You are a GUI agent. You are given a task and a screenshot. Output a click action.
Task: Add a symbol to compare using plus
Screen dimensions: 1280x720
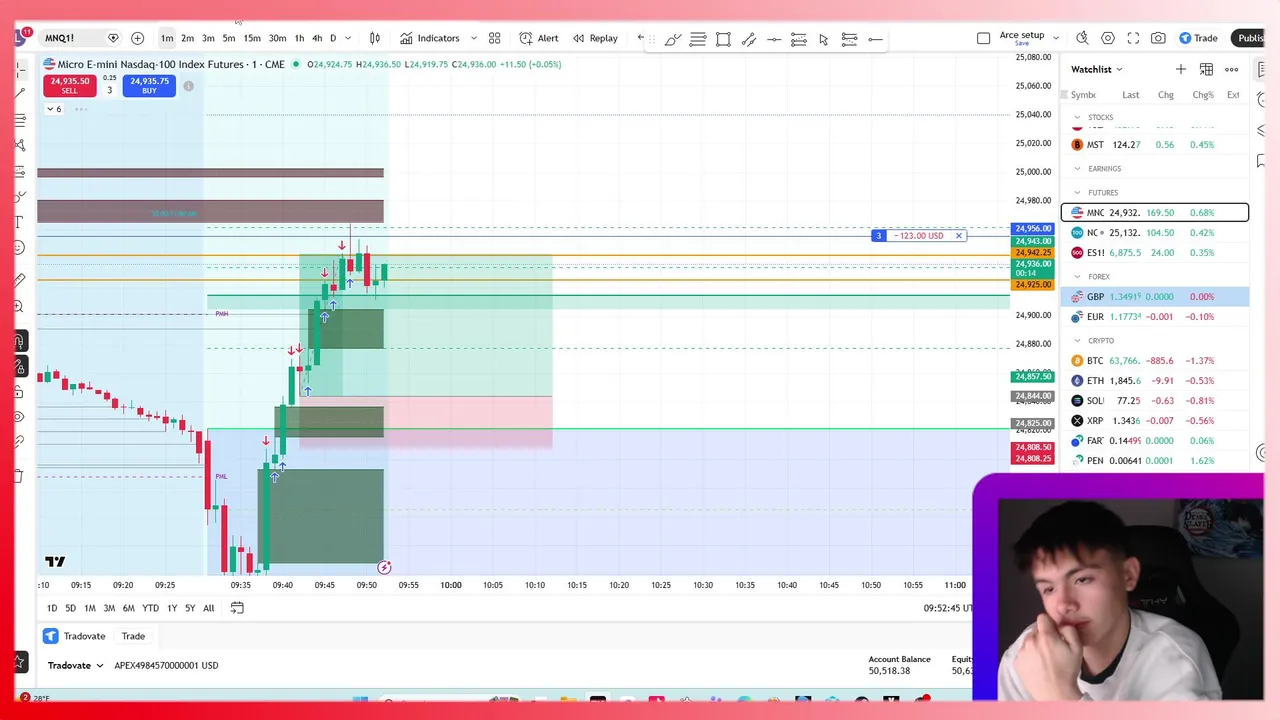coord(137,38)
